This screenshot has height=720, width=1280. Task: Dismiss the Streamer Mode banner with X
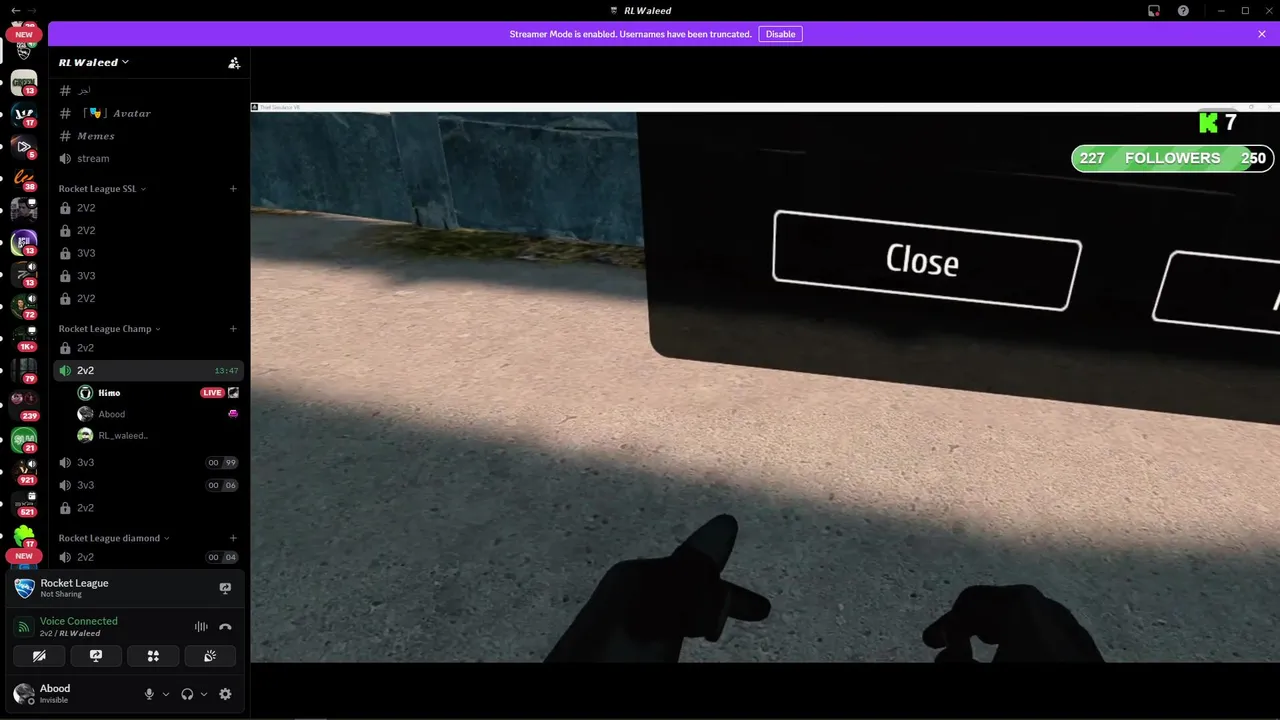click(1262, 34)
